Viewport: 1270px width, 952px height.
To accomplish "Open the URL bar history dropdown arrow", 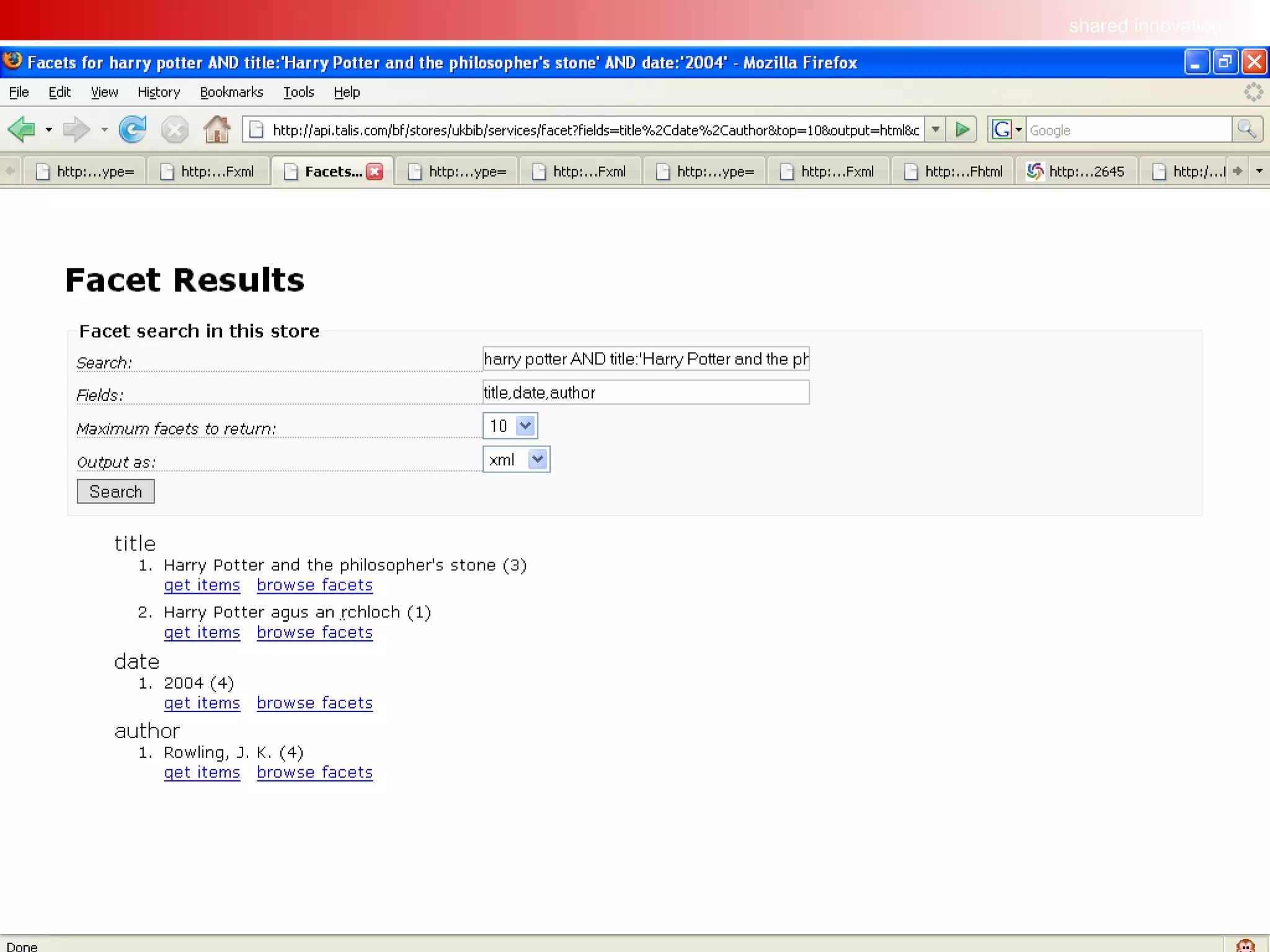I will 935,130.
